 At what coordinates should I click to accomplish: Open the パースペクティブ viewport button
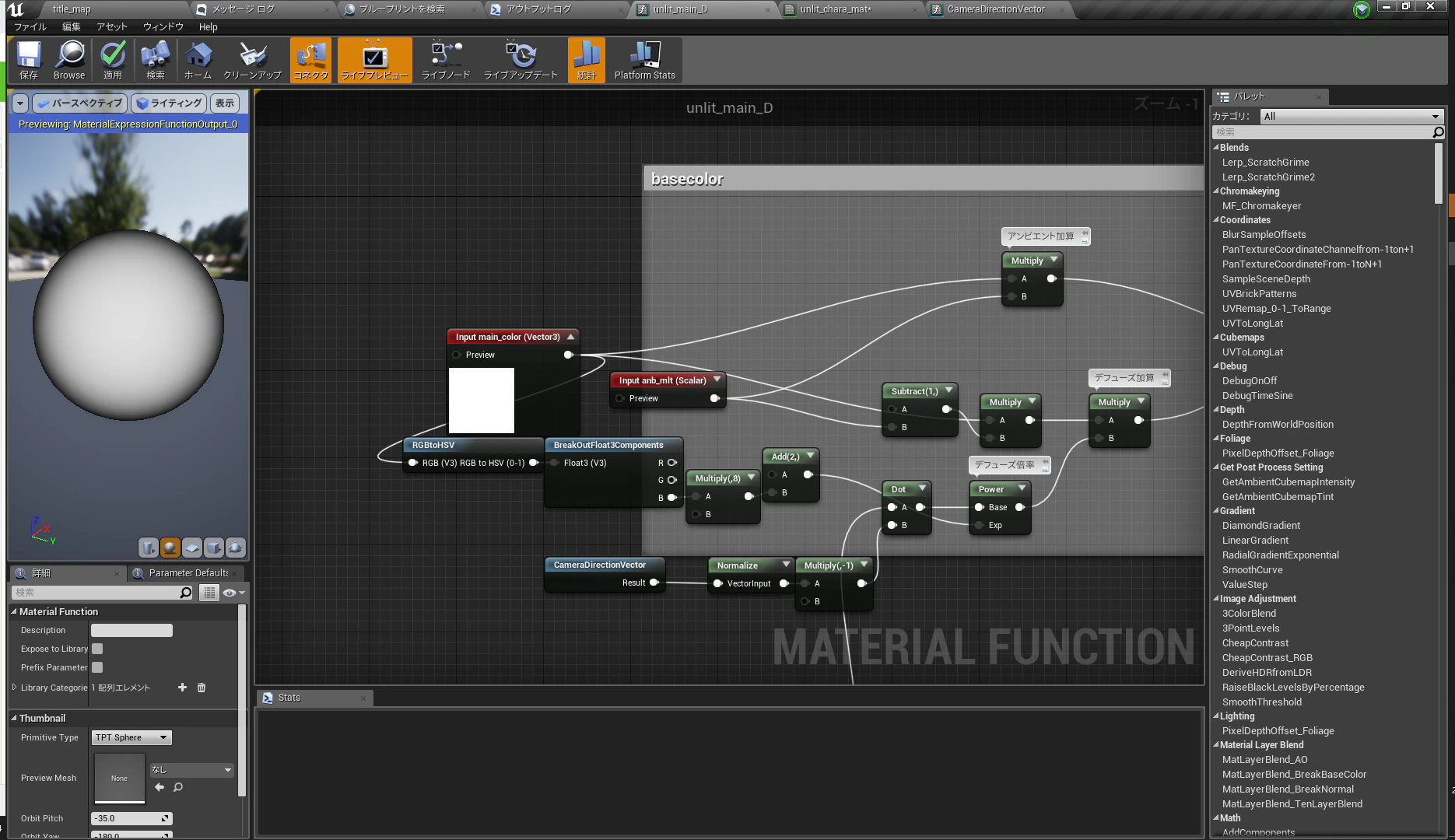79,103
